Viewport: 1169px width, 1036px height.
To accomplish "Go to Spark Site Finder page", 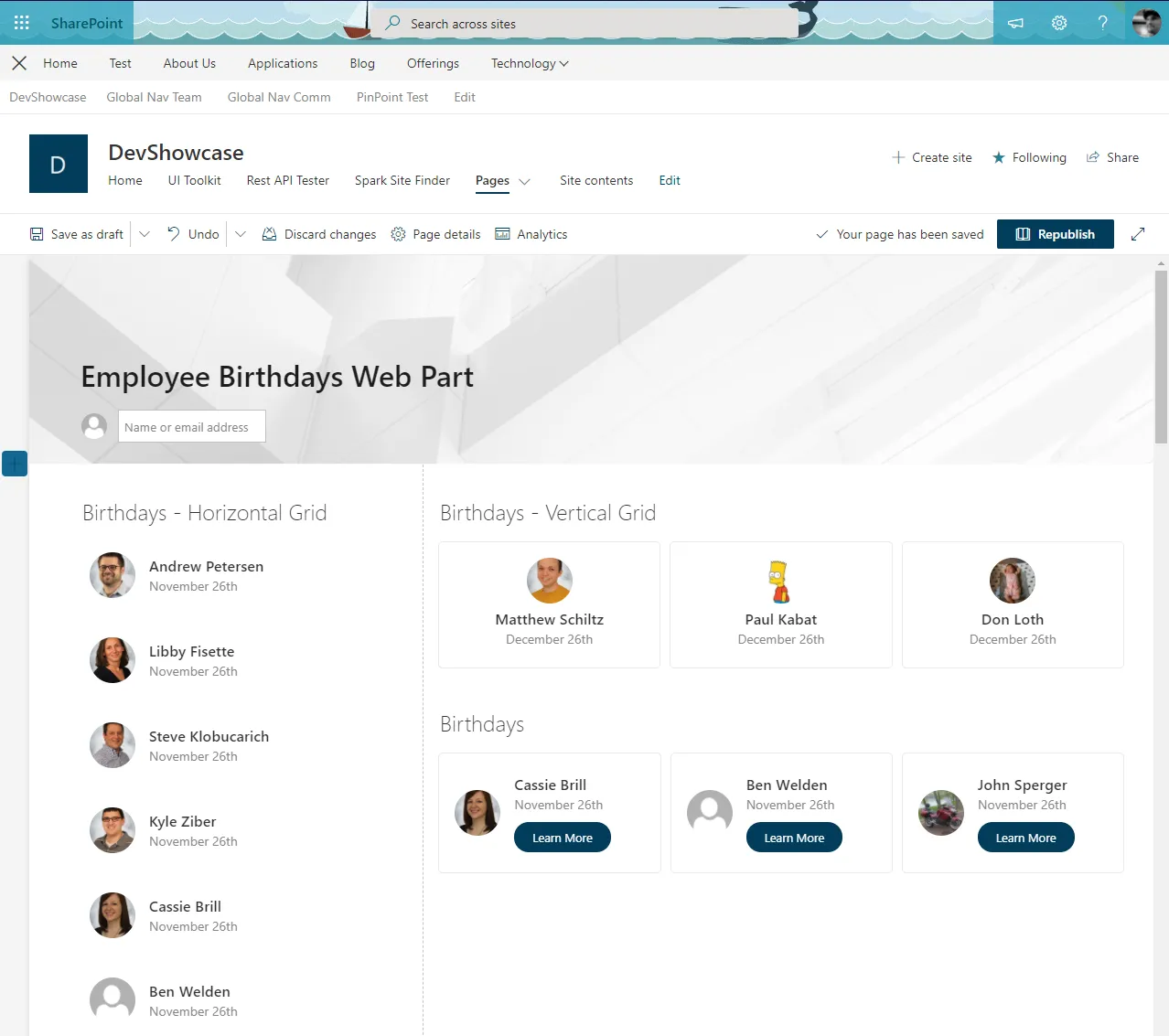I will [x=402, y=180].
